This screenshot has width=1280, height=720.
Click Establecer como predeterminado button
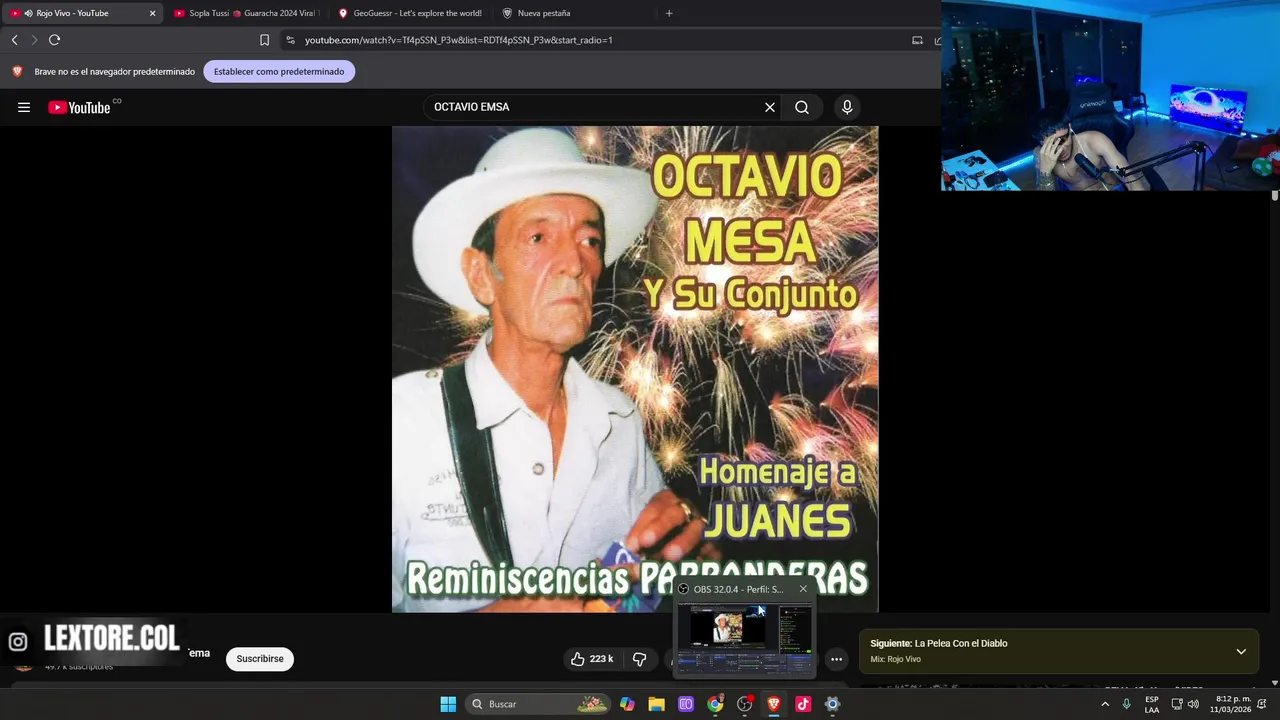(x=279, y=71)
